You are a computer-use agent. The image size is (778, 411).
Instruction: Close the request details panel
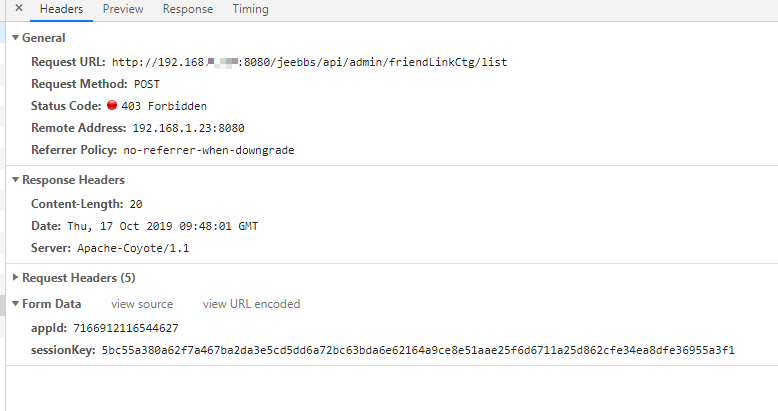click(19, 9)
